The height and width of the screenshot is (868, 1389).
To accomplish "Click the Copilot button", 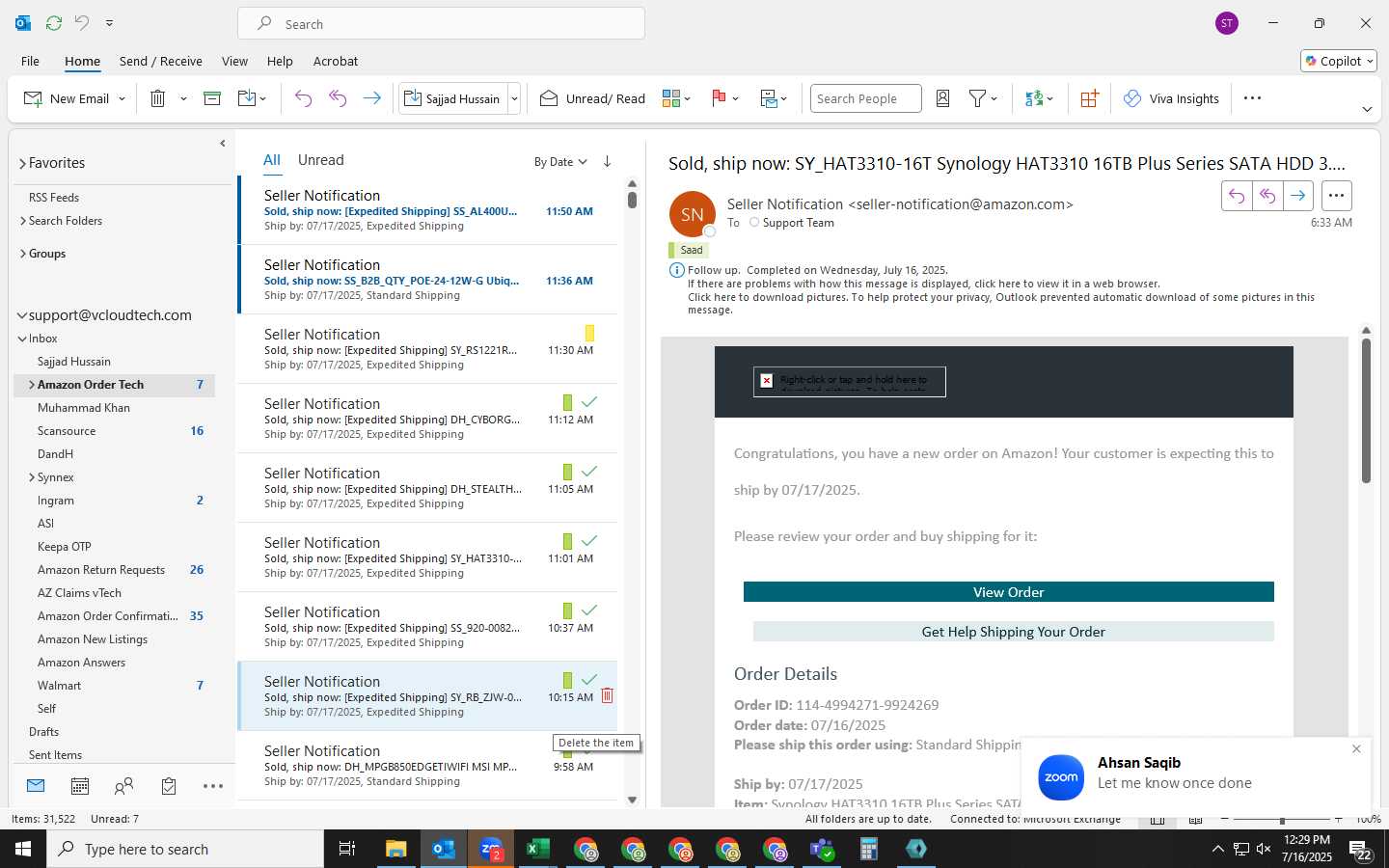I will click(x=1339, y=61).
